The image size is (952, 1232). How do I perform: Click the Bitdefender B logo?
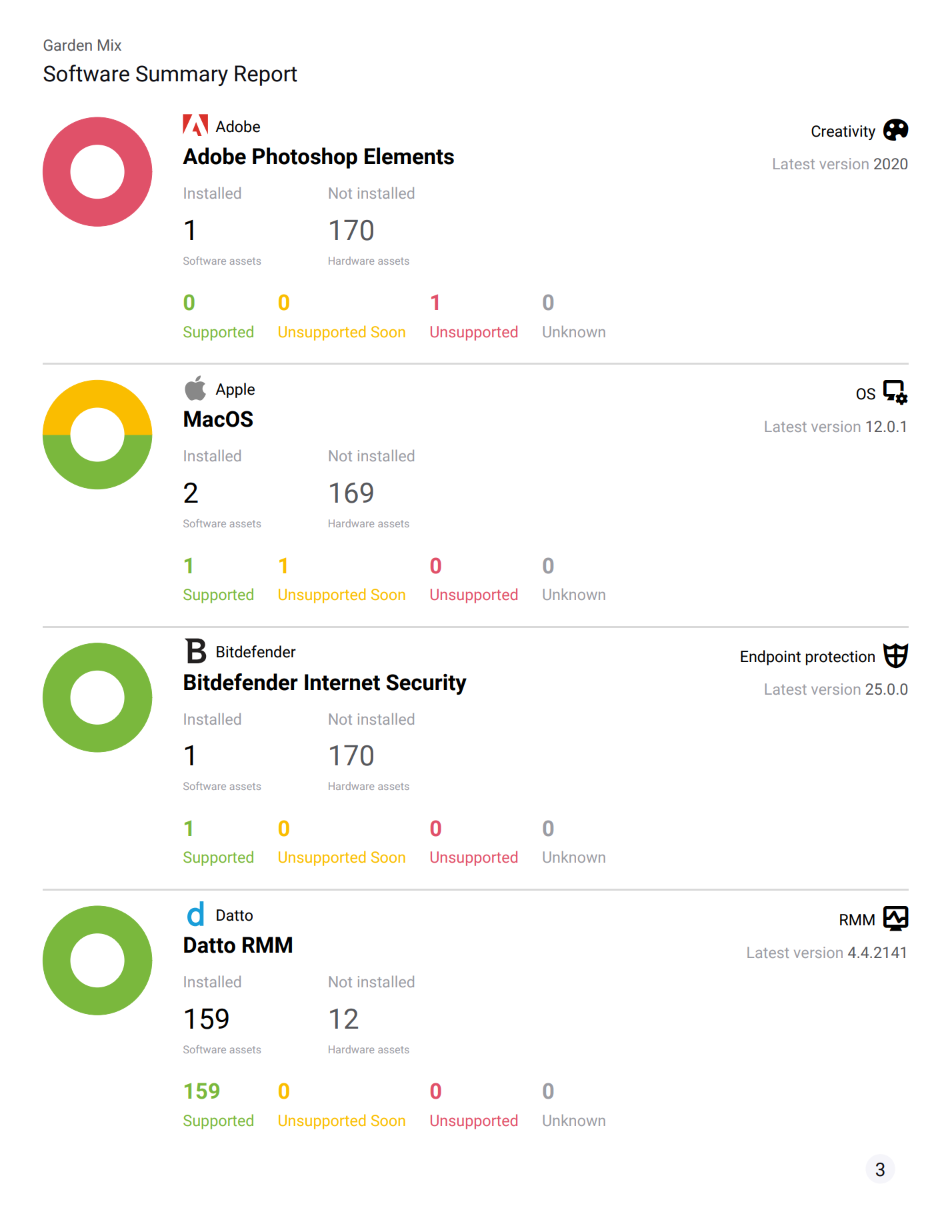coord(196,651)
